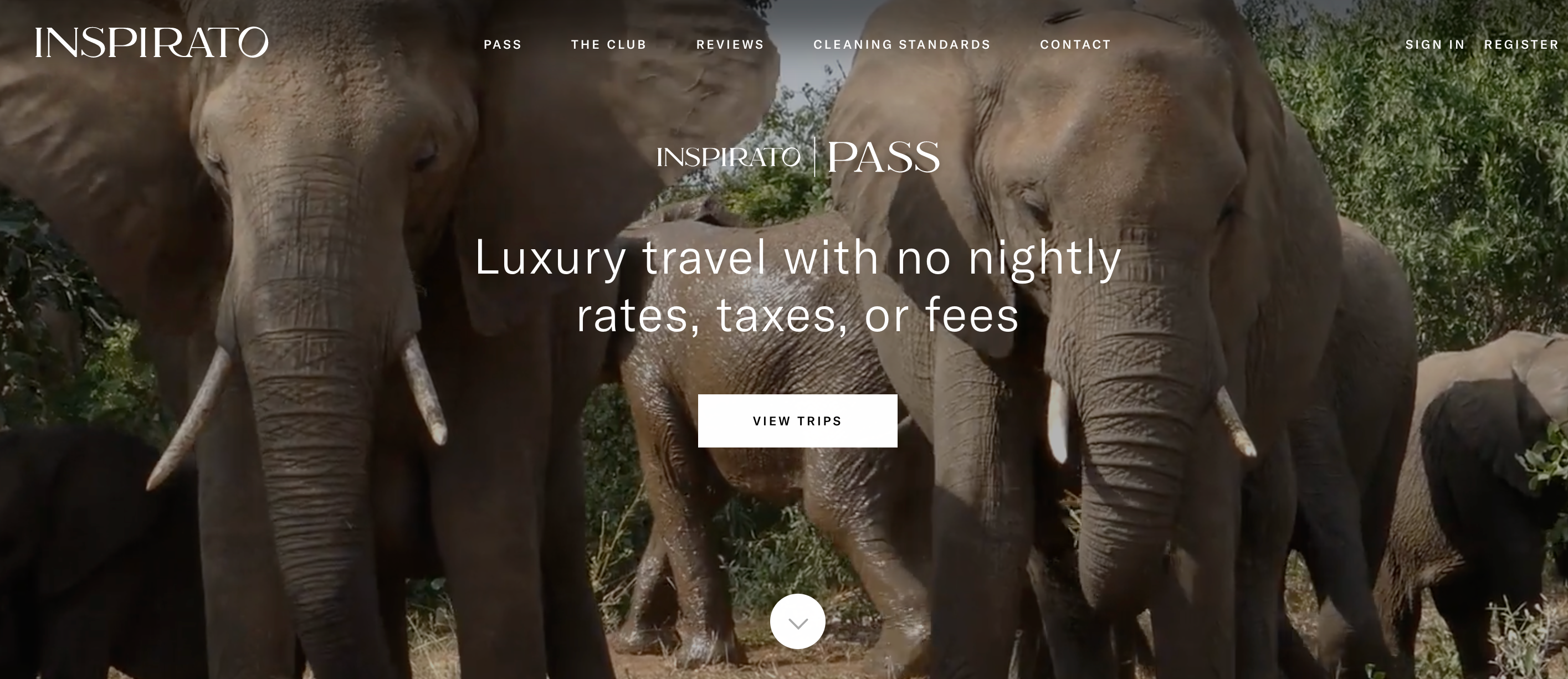This screenshot has height=679, width=1568.
Task: Click the centered Inspirato Pass logo
Action: [x=798, y=158]
